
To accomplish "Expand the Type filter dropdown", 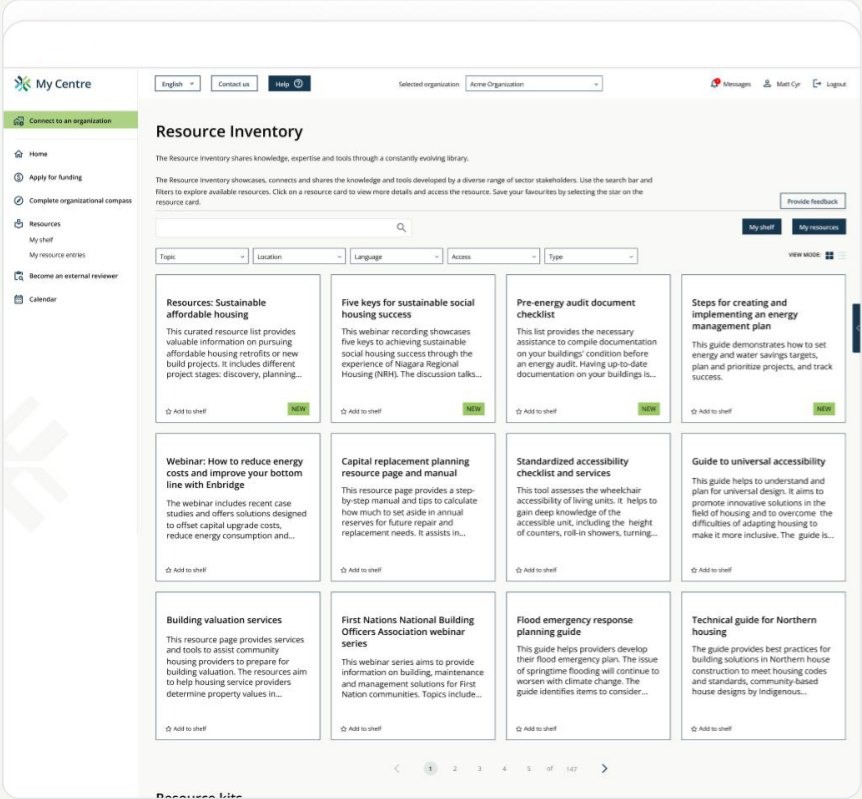I will point(591,256).
